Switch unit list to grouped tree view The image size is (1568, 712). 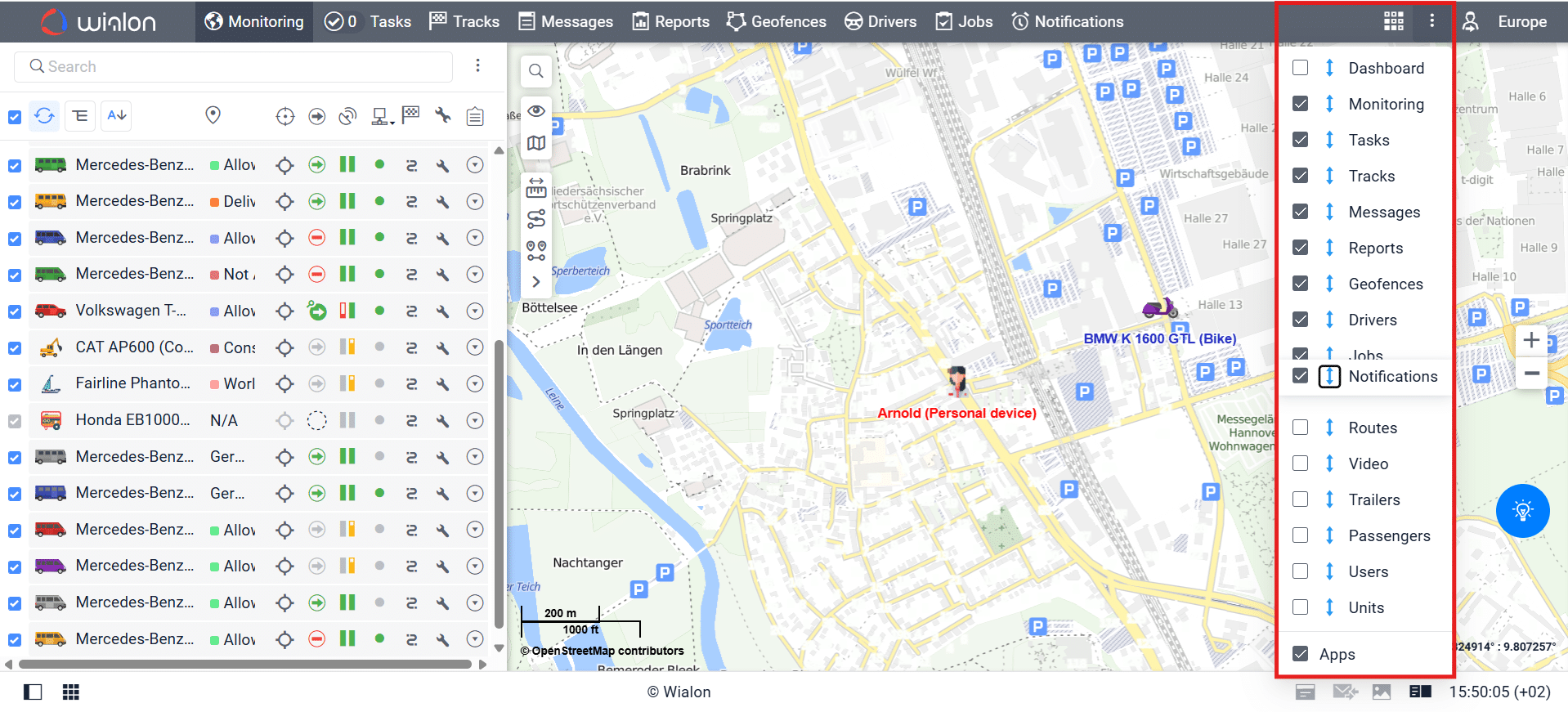80,116
